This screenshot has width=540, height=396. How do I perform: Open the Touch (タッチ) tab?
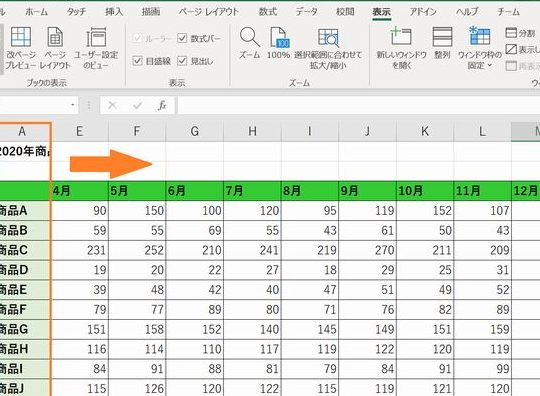pos(76,12)
